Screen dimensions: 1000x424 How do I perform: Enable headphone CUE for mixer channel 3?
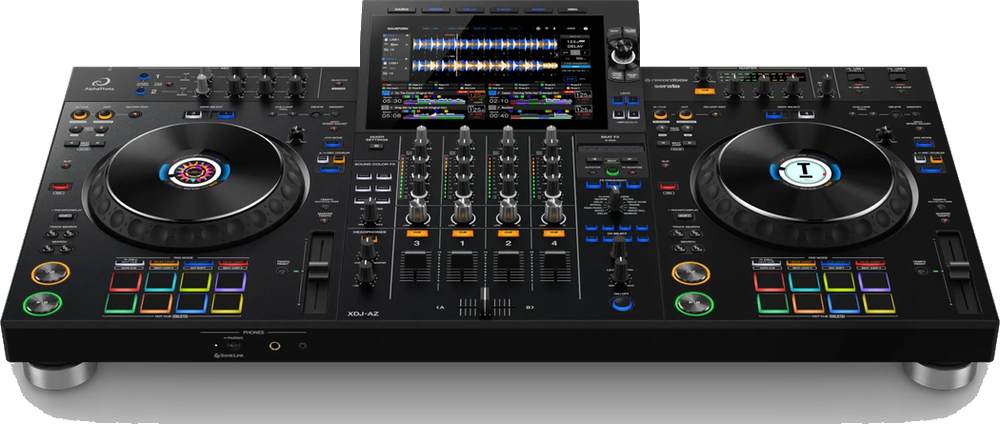417,233
